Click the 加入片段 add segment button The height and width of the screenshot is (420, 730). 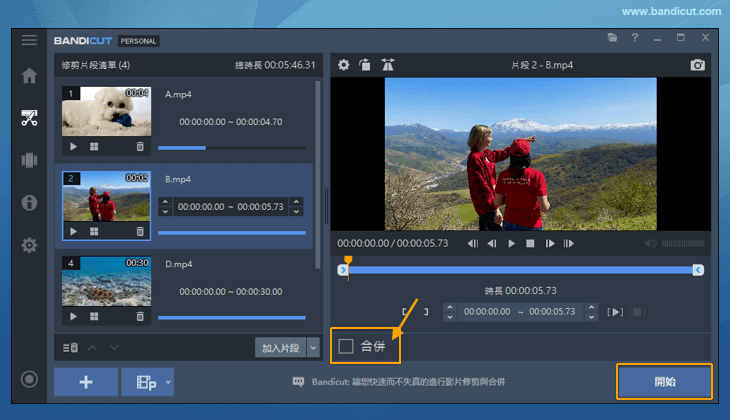coord(279,348)
